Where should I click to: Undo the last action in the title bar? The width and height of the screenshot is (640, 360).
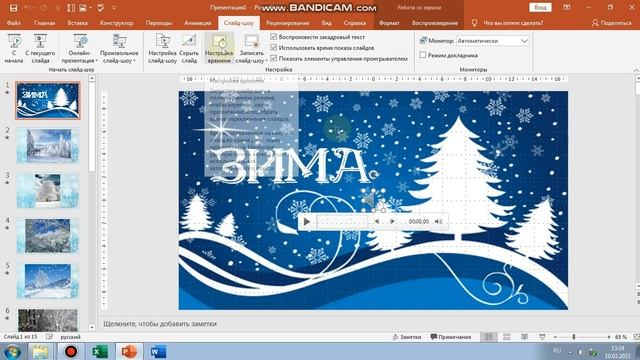[x=27, y=8]
